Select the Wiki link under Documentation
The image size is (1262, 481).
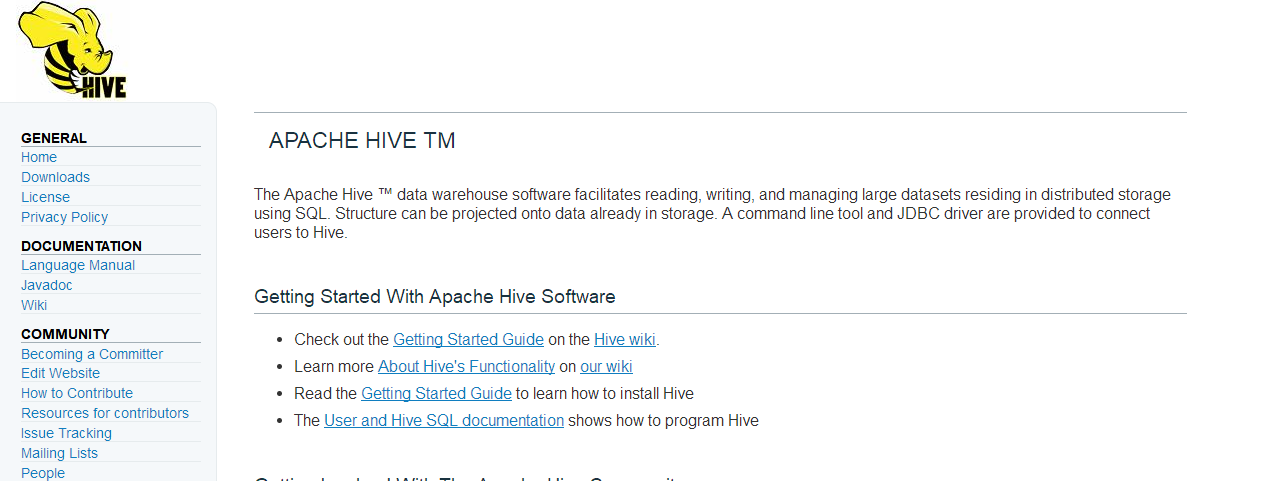click(x=34, y=305)
